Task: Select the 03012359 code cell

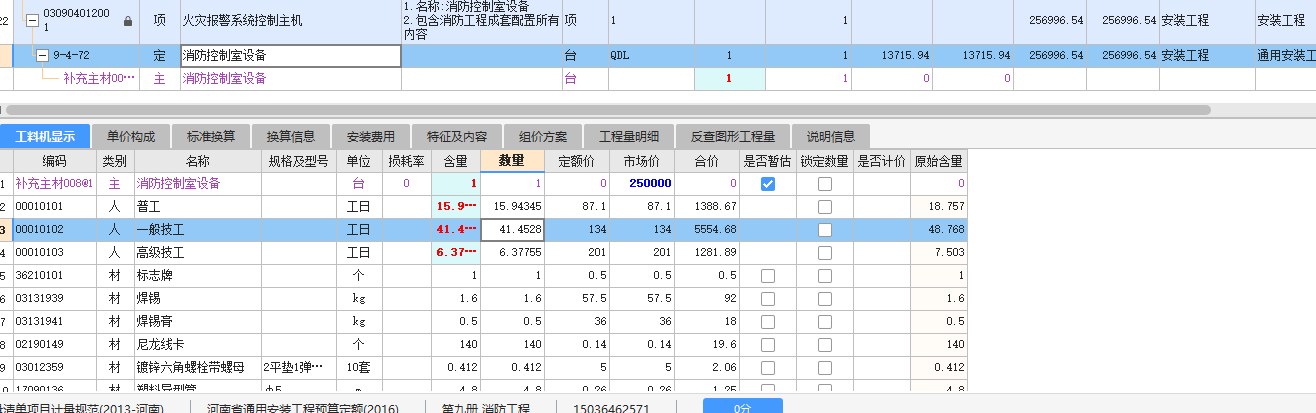Action: pos(54,368)
